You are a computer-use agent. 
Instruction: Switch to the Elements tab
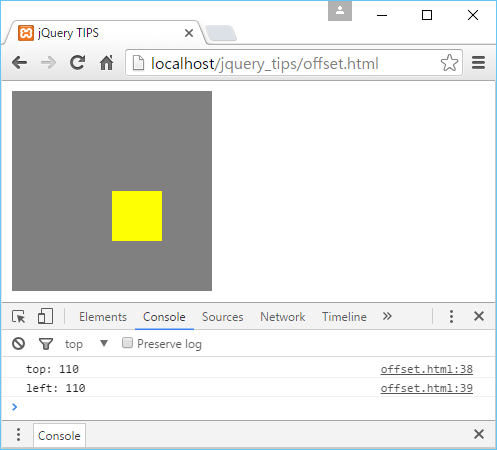(x=103, y=317)
